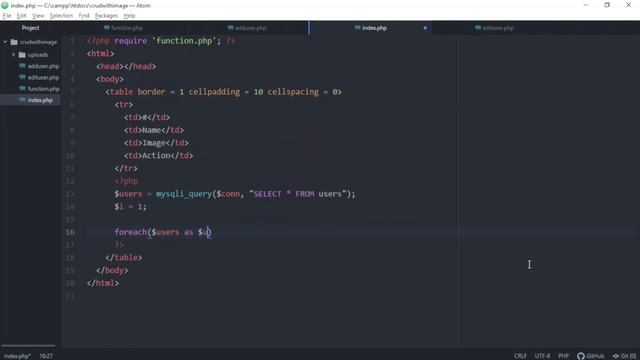Open the Edit menu
Screen dimensions: 640x360
coord(21,16)
